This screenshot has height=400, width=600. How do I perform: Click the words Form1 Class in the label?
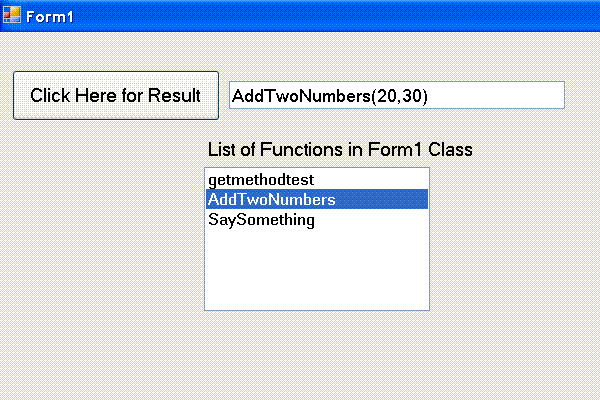click(x=420, y=149)
